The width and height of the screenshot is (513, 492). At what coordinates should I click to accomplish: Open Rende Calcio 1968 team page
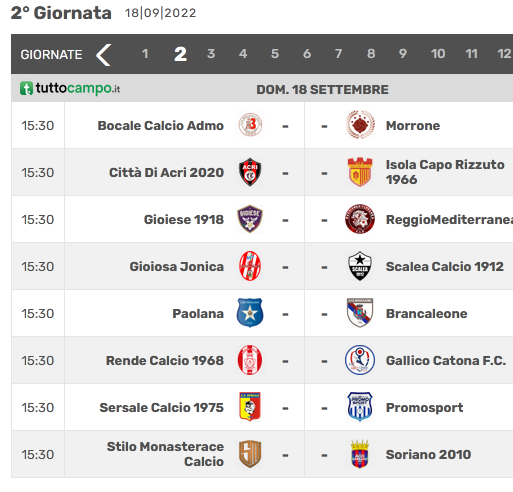tap(165, 360)
